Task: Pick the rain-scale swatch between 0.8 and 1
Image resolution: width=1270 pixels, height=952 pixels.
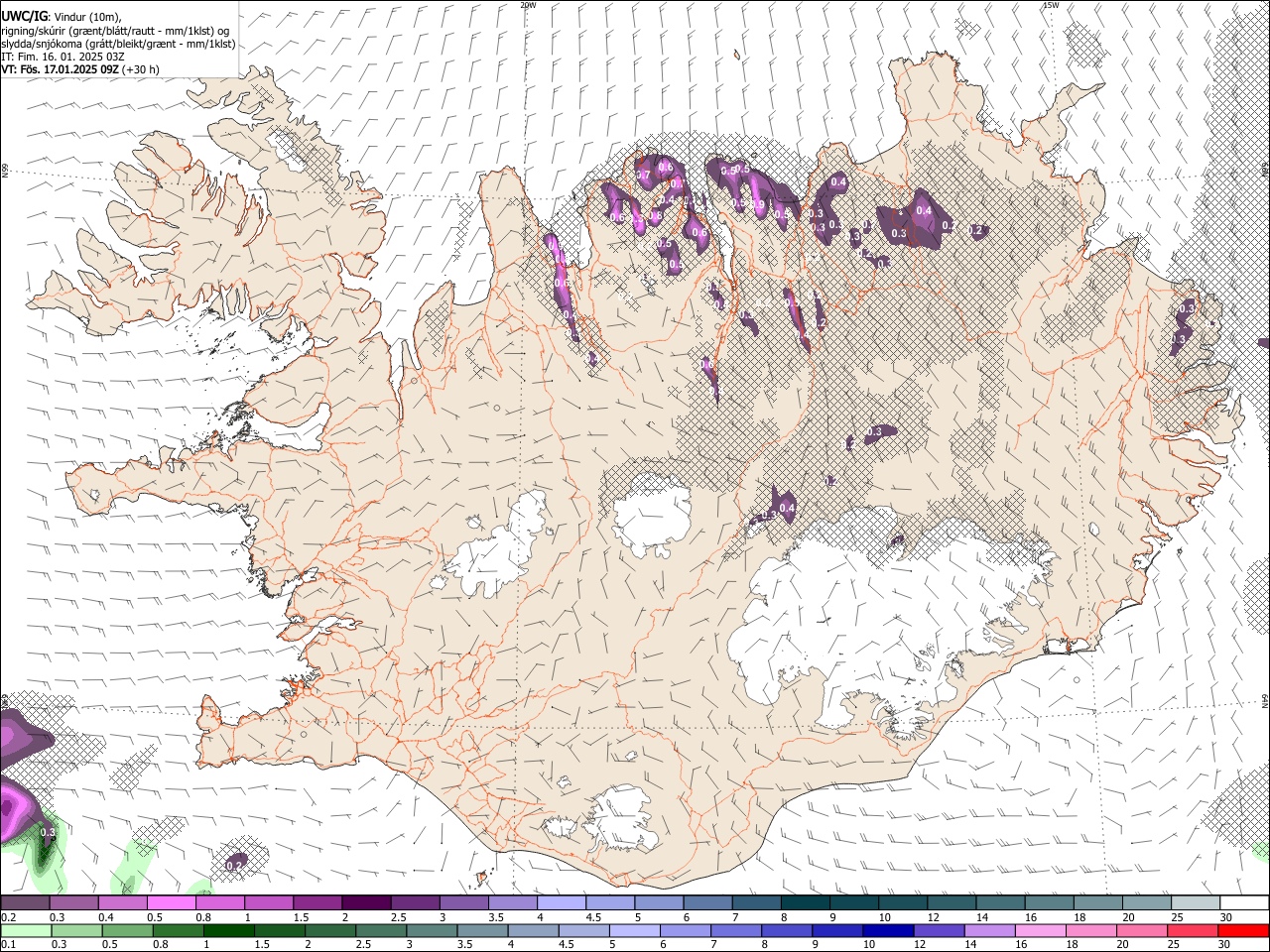Action: (x=178, y=930)
